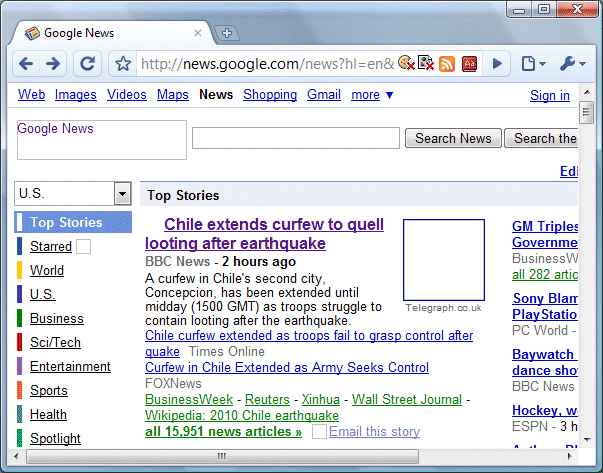Reload the Google News page

tap(88, 63)
